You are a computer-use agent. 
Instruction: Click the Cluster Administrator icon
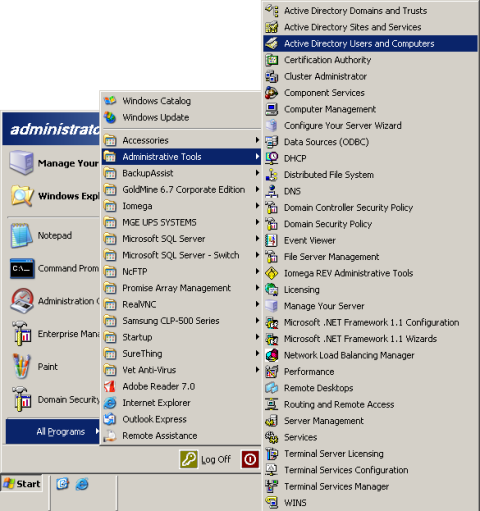tap(272, 76)
